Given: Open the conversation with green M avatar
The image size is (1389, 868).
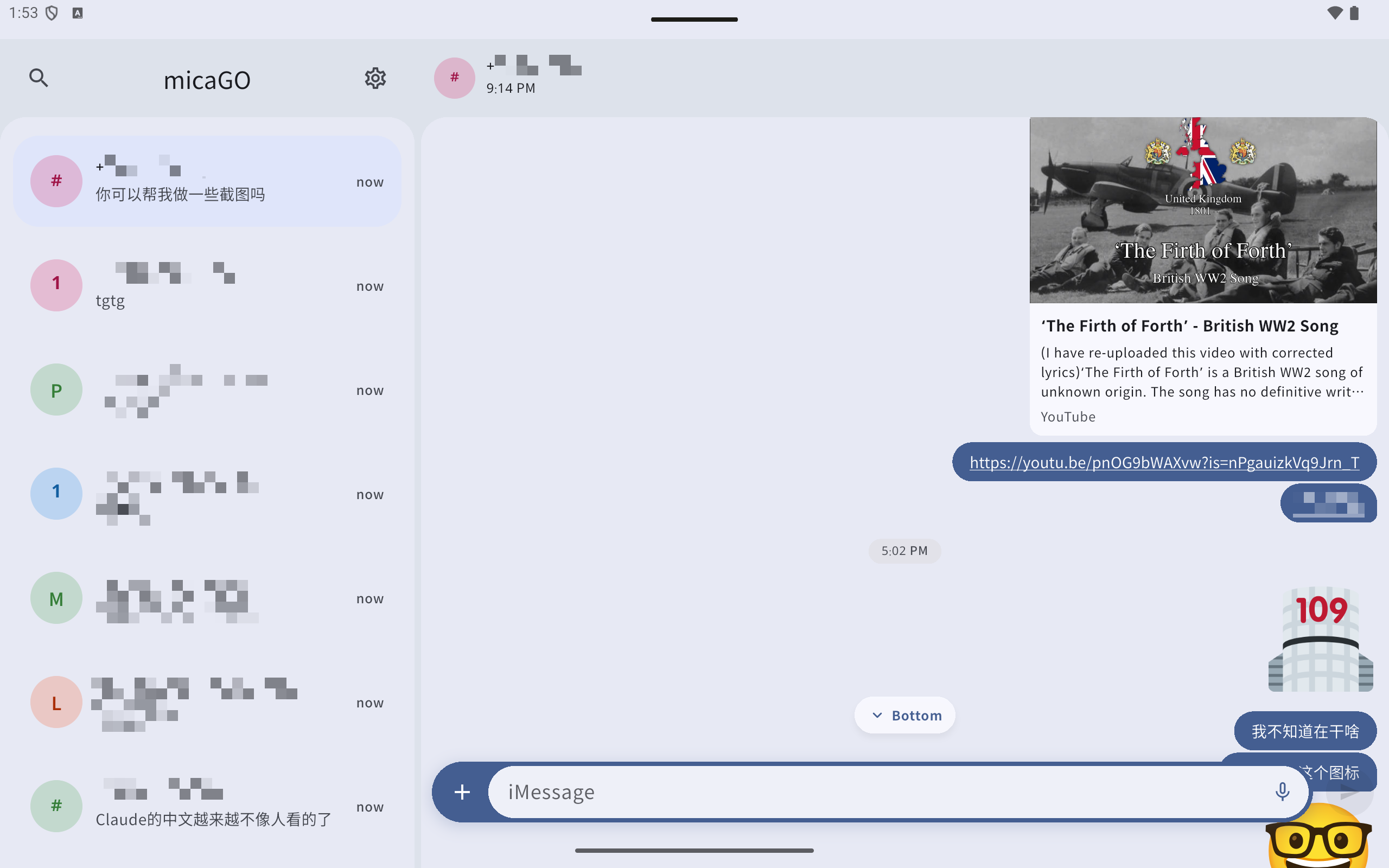Looking at the screenshot, I should [207, 598].
